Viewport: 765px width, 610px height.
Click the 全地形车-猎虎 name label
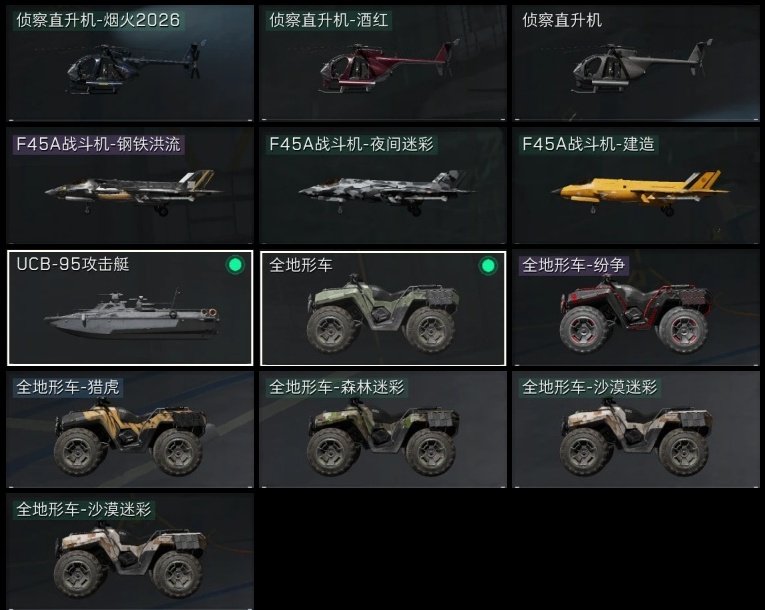[68, 387]
